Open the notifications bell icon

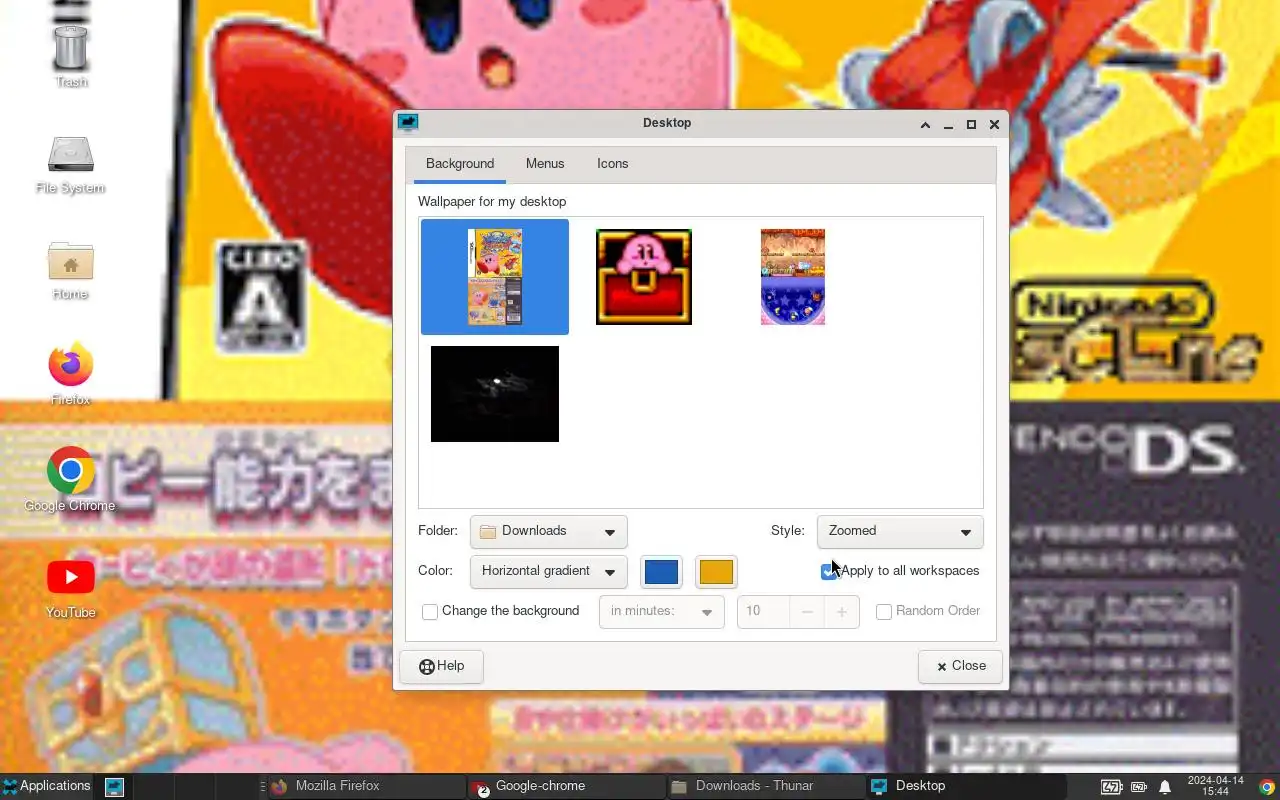[1165, 787]
